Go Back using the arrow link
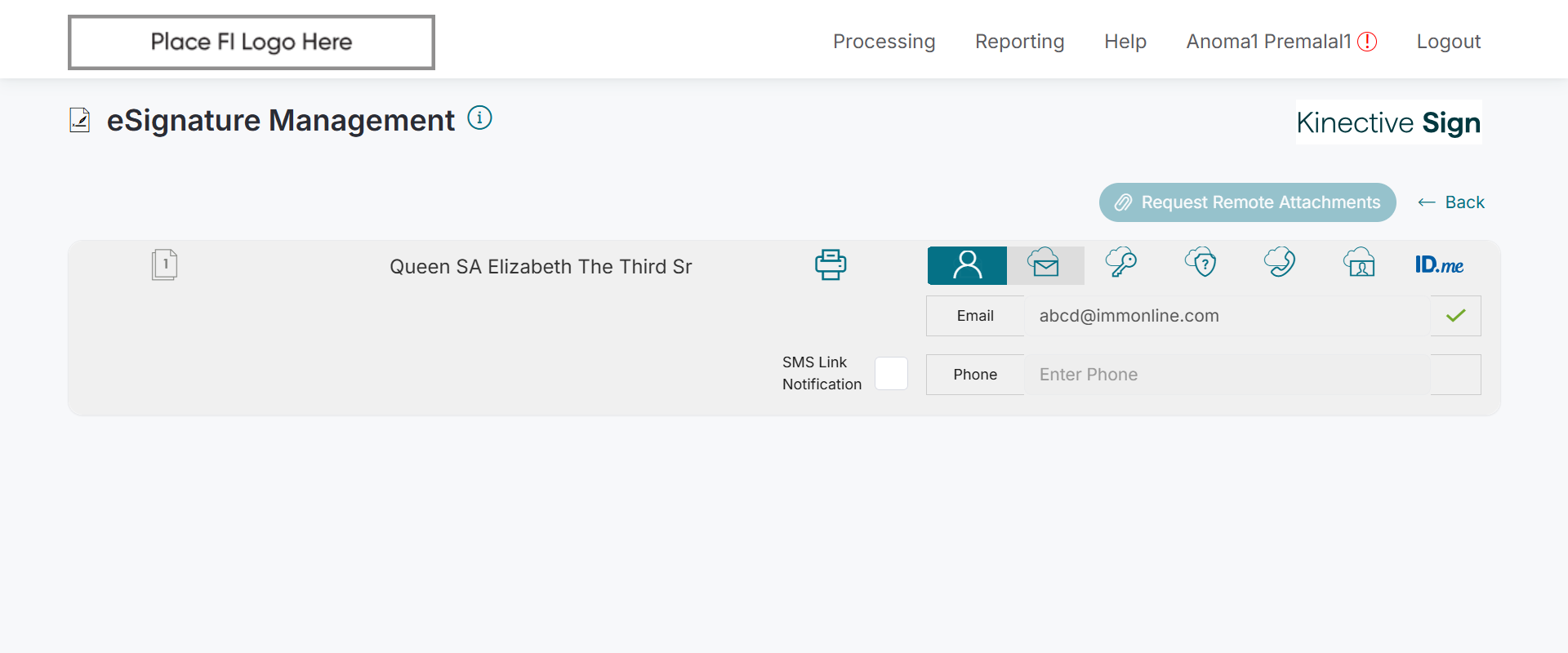Screen dimensions: 1568x653 pyautogui.click(x=1451, y=202)
